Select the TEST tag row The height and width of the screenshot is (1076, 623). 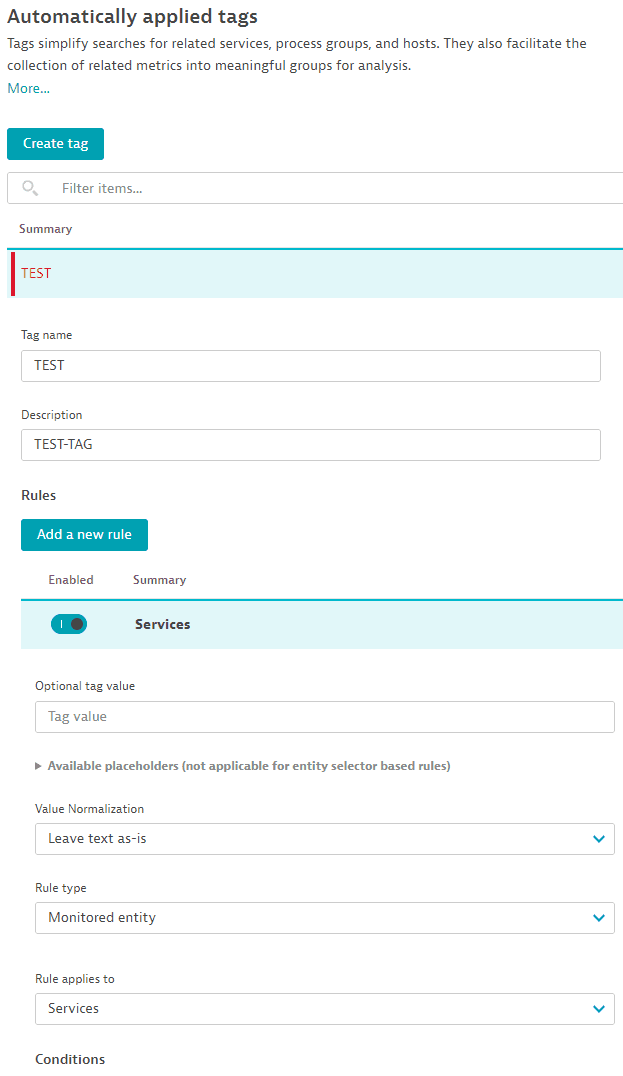(x=317, y=273)
